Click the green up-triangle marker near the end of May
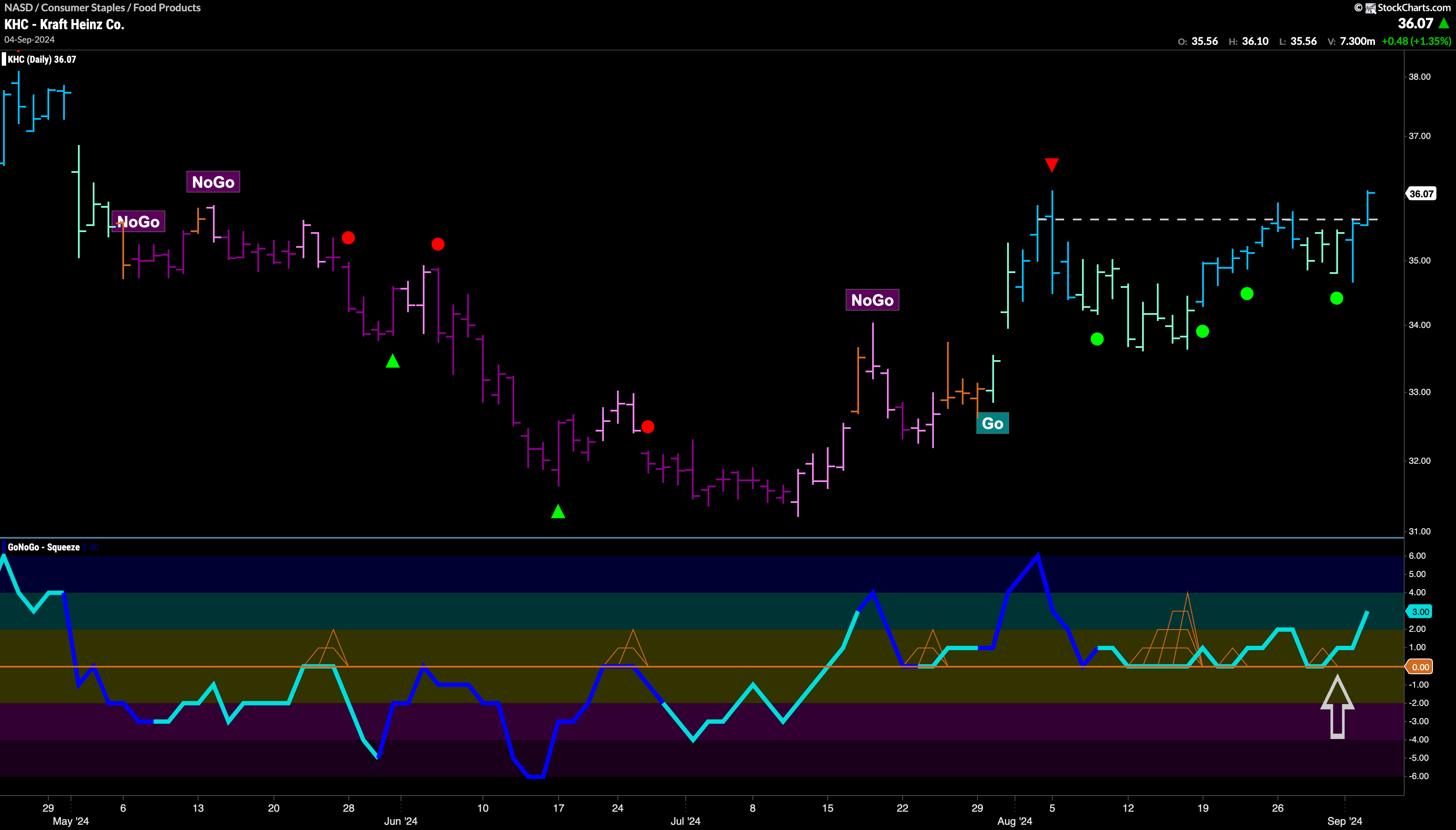Screen dimensions: 1456x830 click(x=393, y=361)
